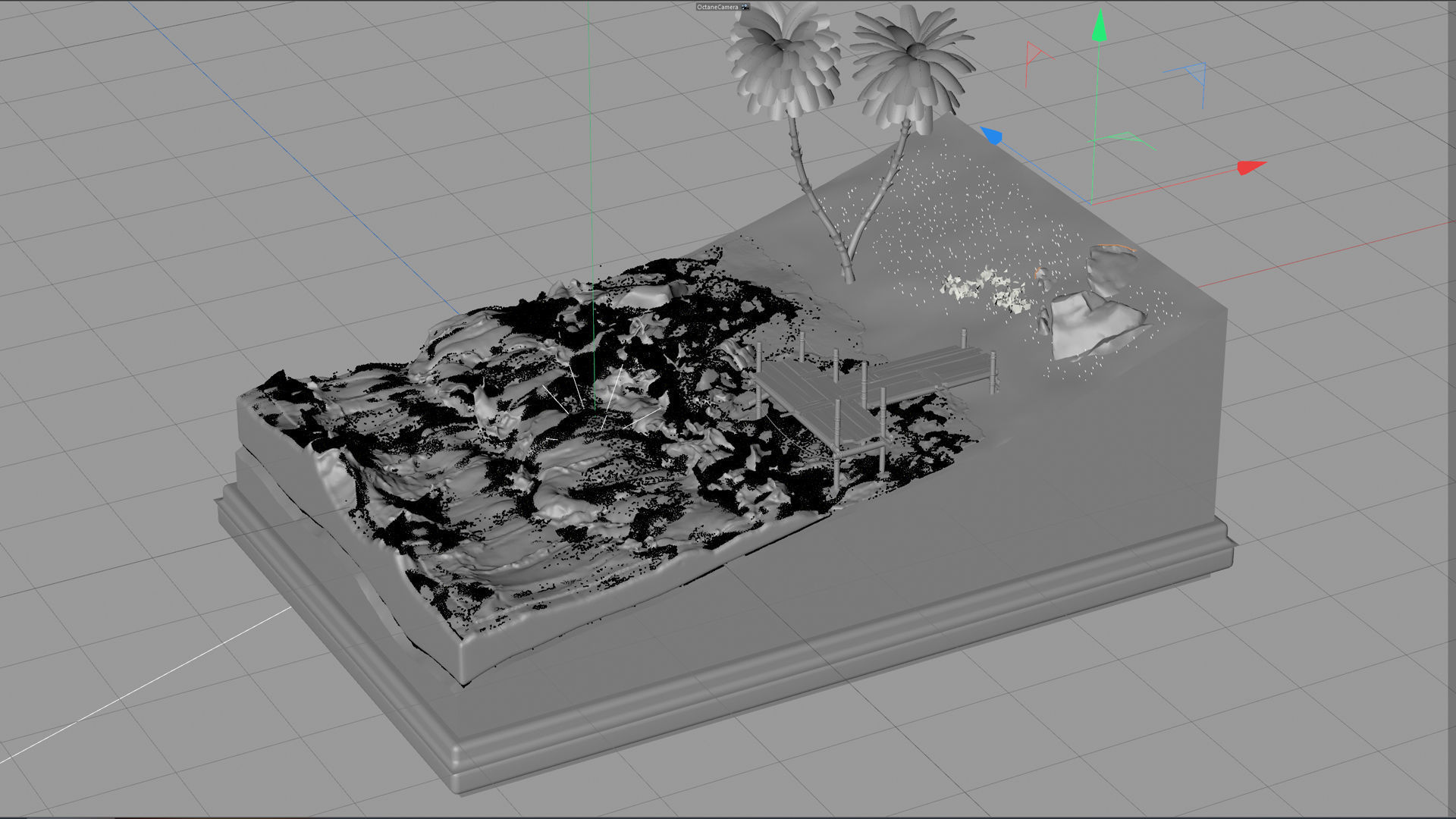Click the OctaneCamera viewport label
This screenshot has width=1456, height=819.
pyautogui.click(x=717, y=7)
